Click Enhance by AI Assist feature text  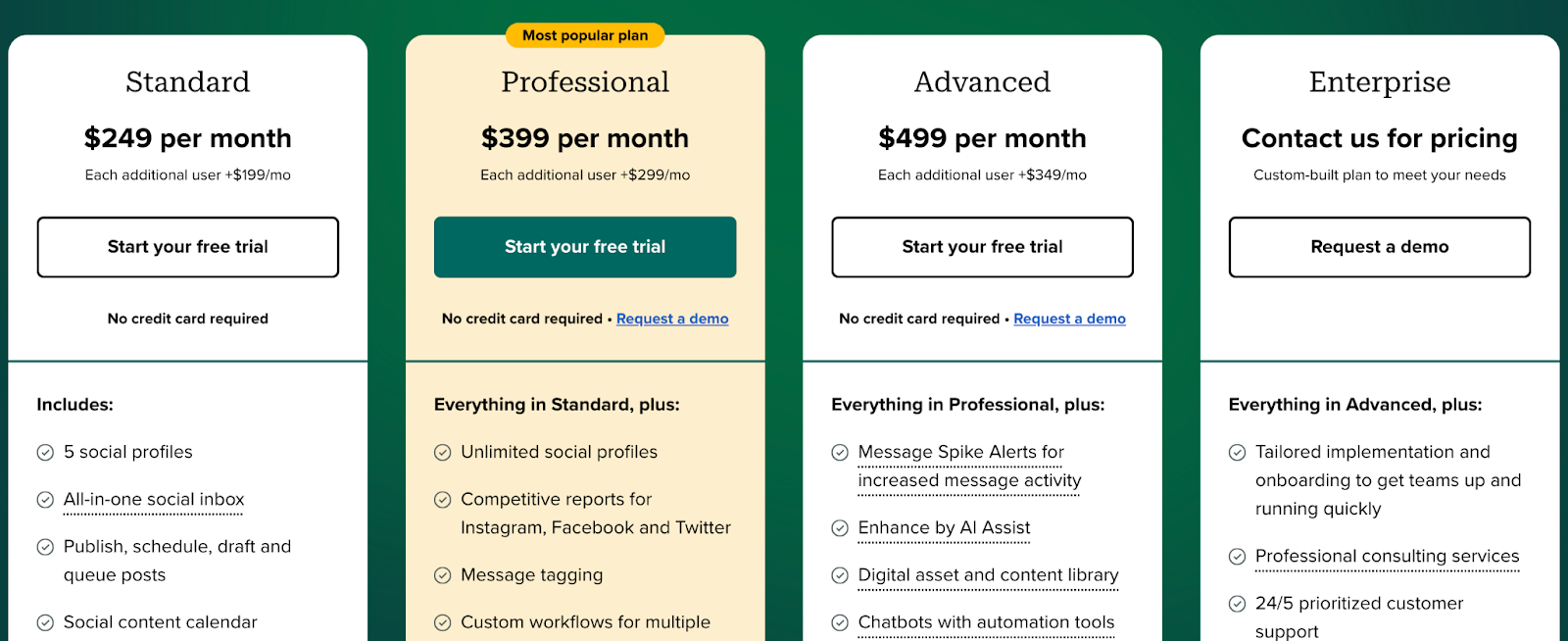(944, 528)
